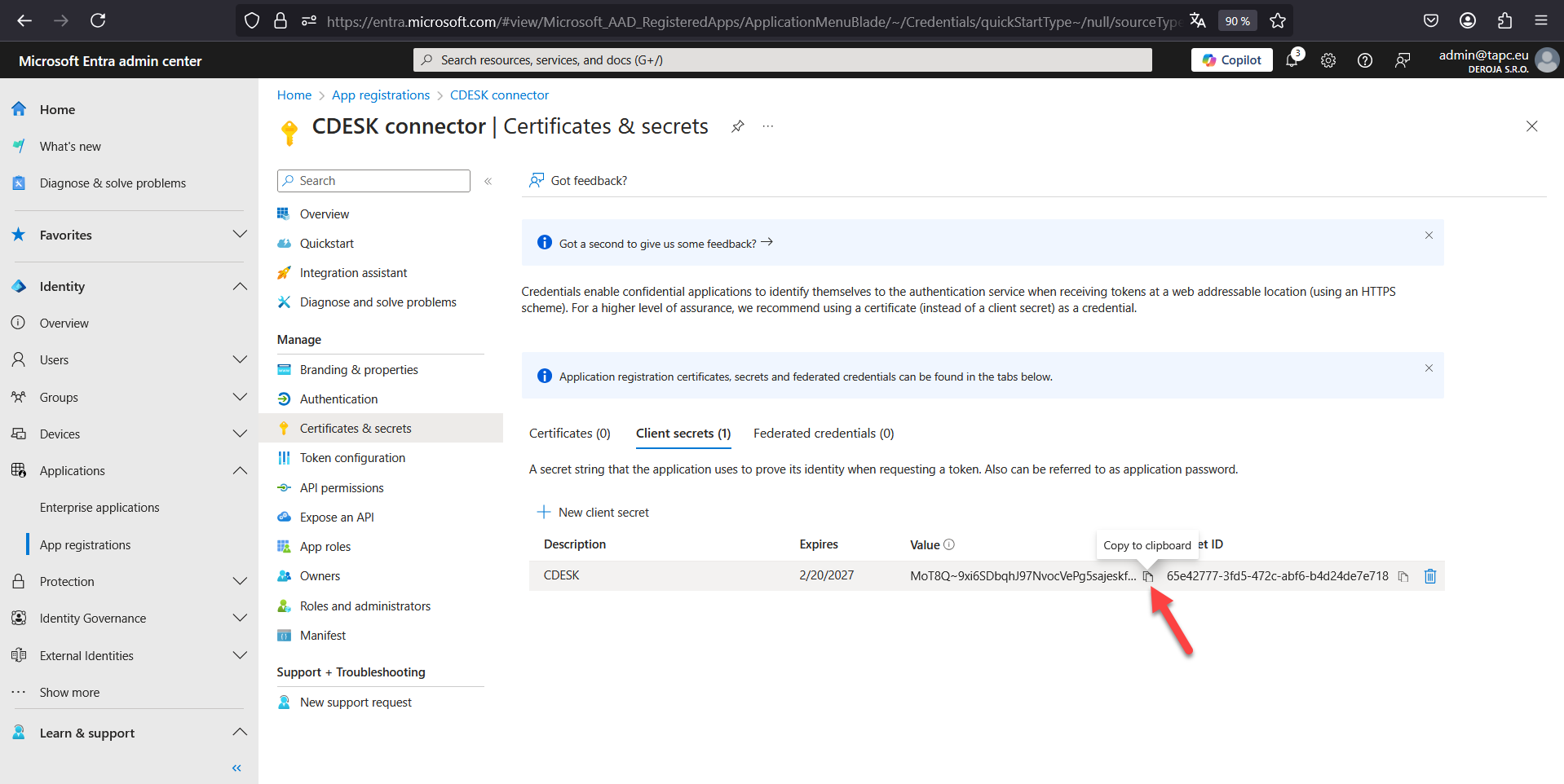Open the feedback icon in top bar
The width and height of the screenshot is (1564, 784).
pos(1403,60)
